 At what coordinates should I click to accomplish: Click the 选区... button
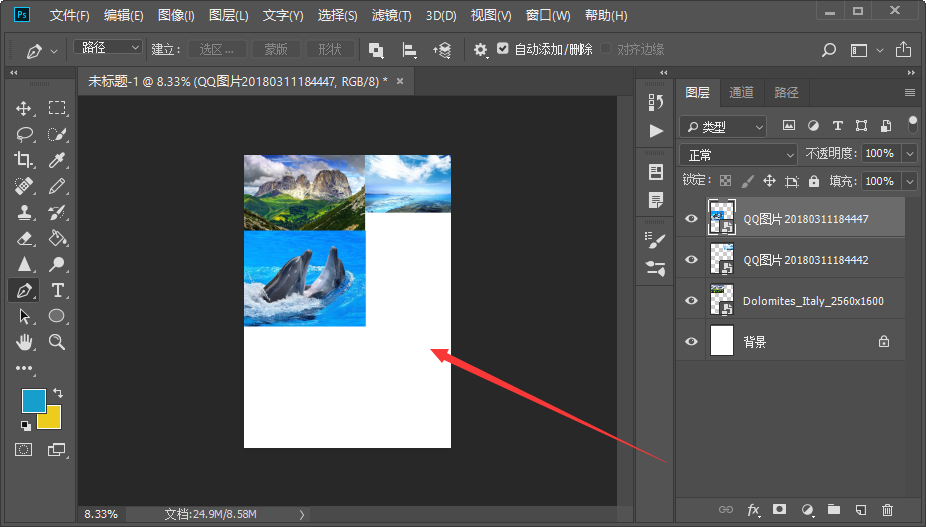(217, 49)
